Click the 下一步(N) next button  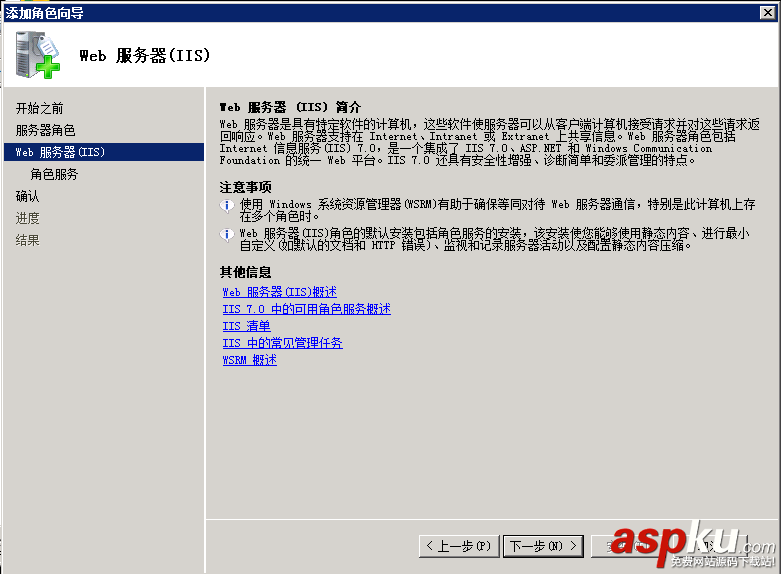click(x=543, y=546)
